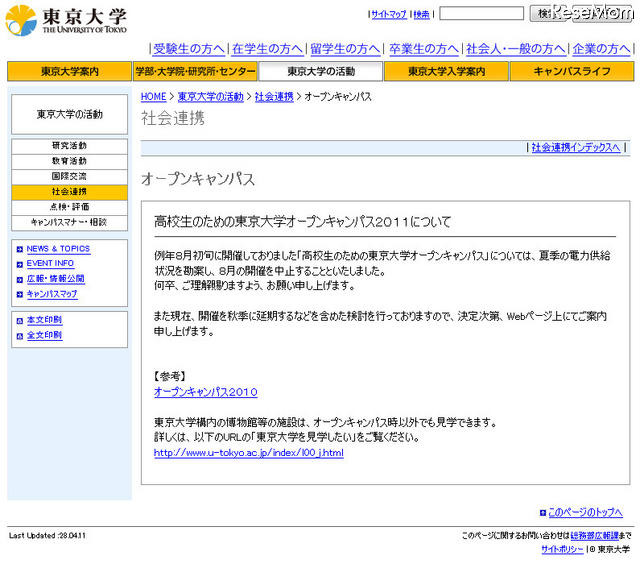Open the 広報・情報公開 link
Screen dimensions: 640x564
point(56,279)
